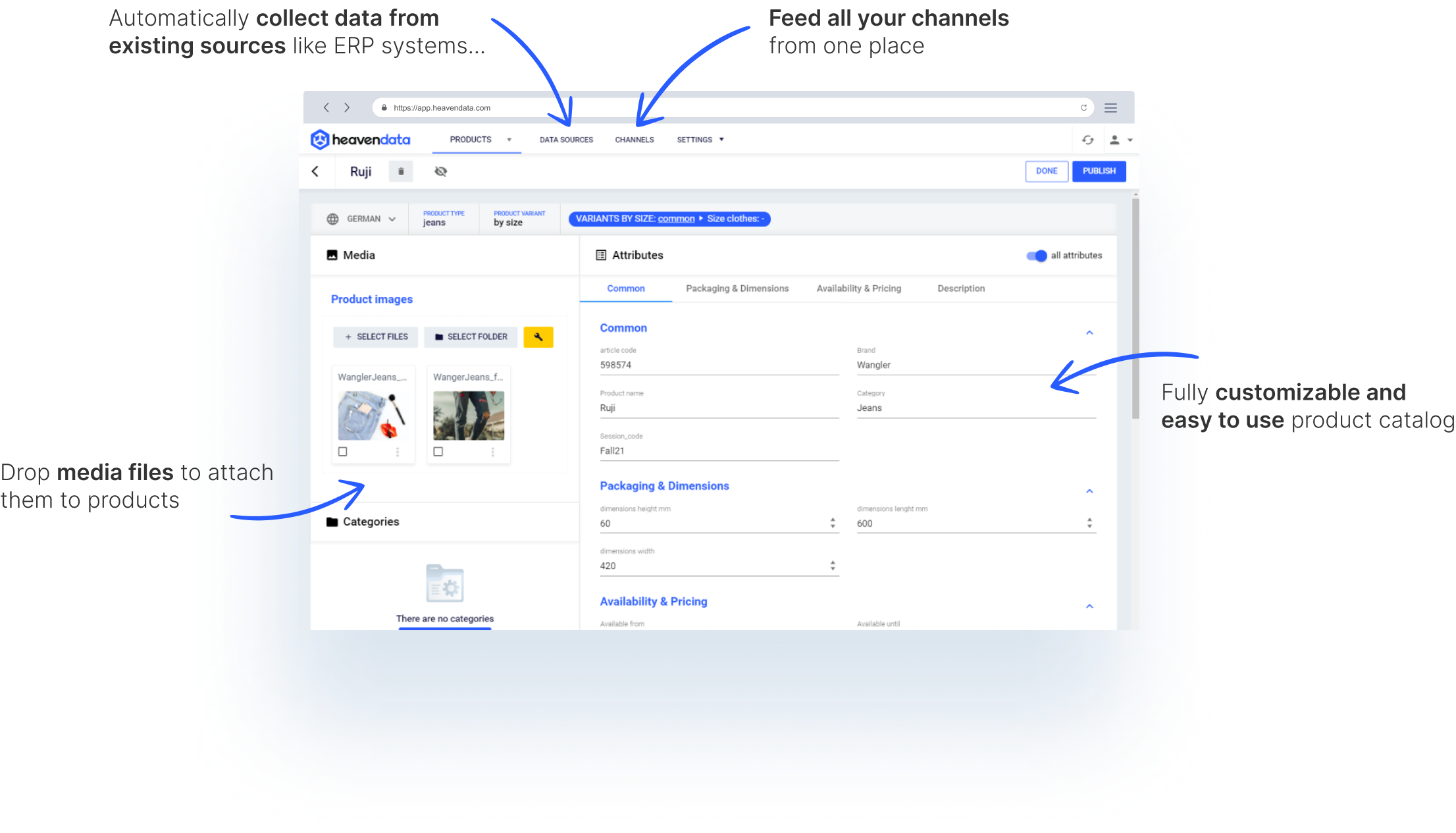The height and width of the screenshot is (833, 1456).
Task: Click the hidden-eye visibility icon
Action: point(441,171)
